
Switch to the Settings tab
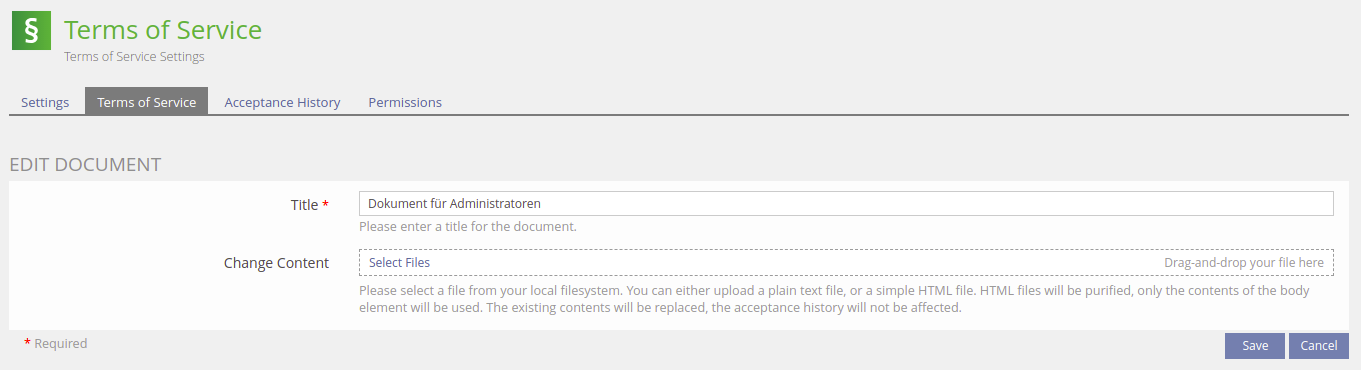[45, 102]
